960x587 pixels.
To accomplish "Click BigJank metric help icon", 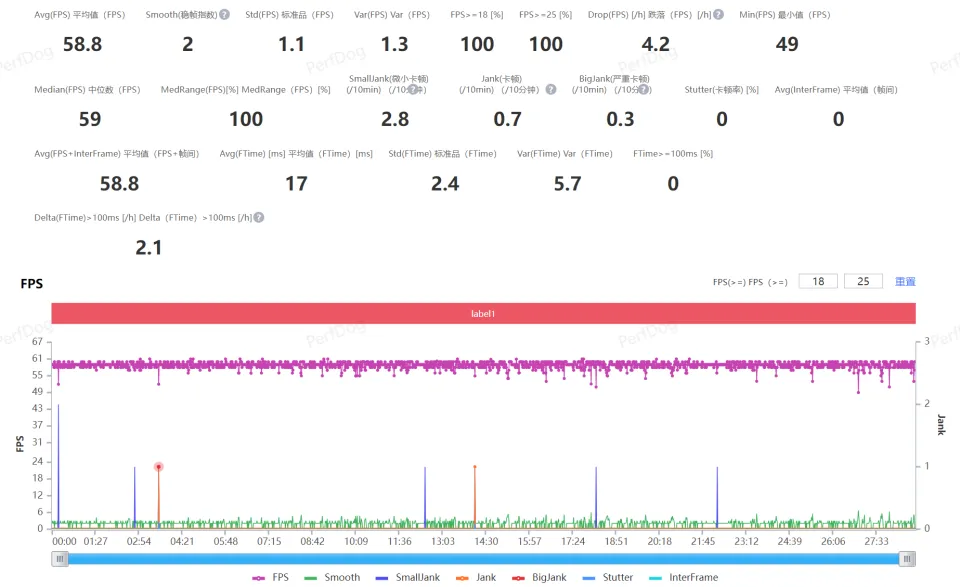I will (645, 90).
